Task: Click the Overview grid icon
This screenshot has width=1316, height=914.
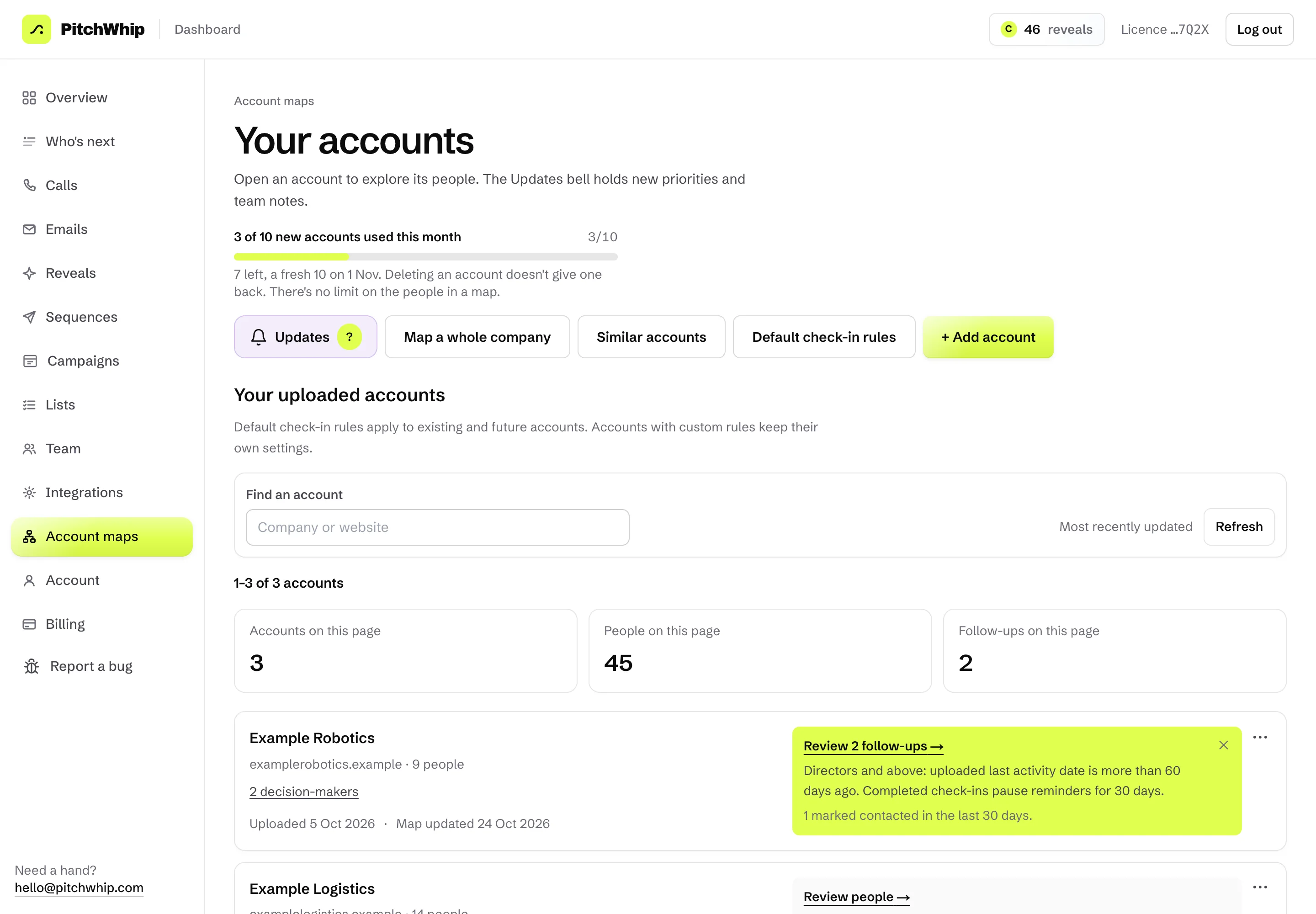Action: (29, 98)
